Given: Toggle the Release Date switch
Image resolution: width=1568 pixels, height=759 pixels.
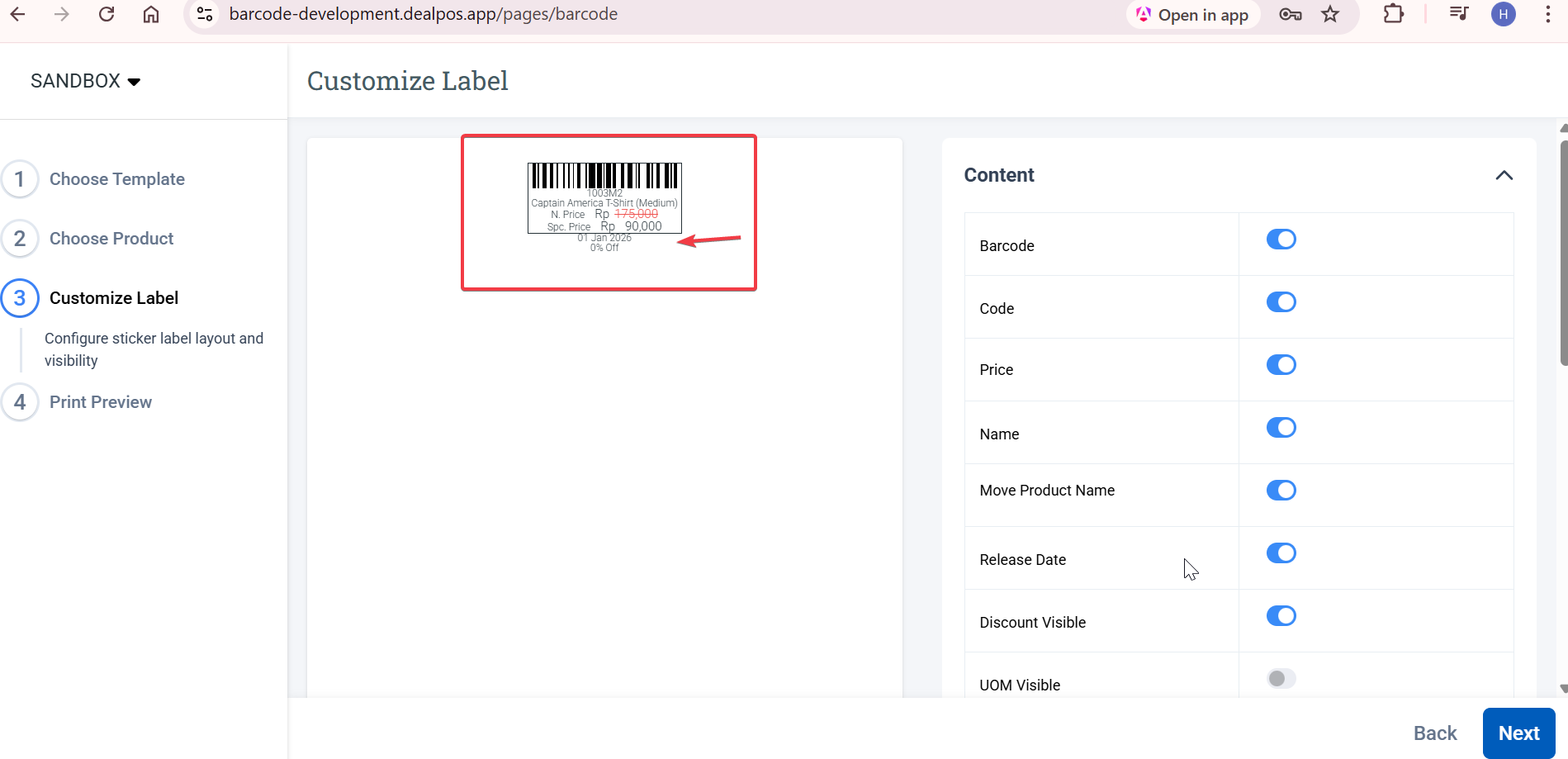Looking at the screenshot, I should click(x=1281, y=553).
